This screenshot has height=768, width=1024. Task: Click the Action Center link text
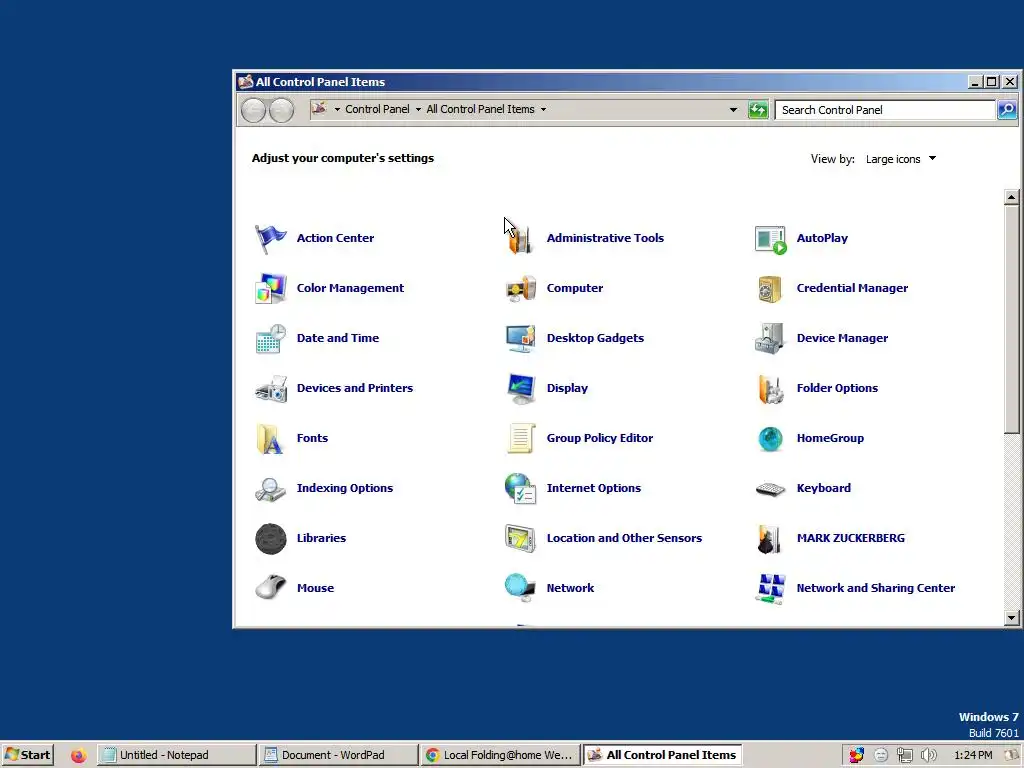coord(335,238)
